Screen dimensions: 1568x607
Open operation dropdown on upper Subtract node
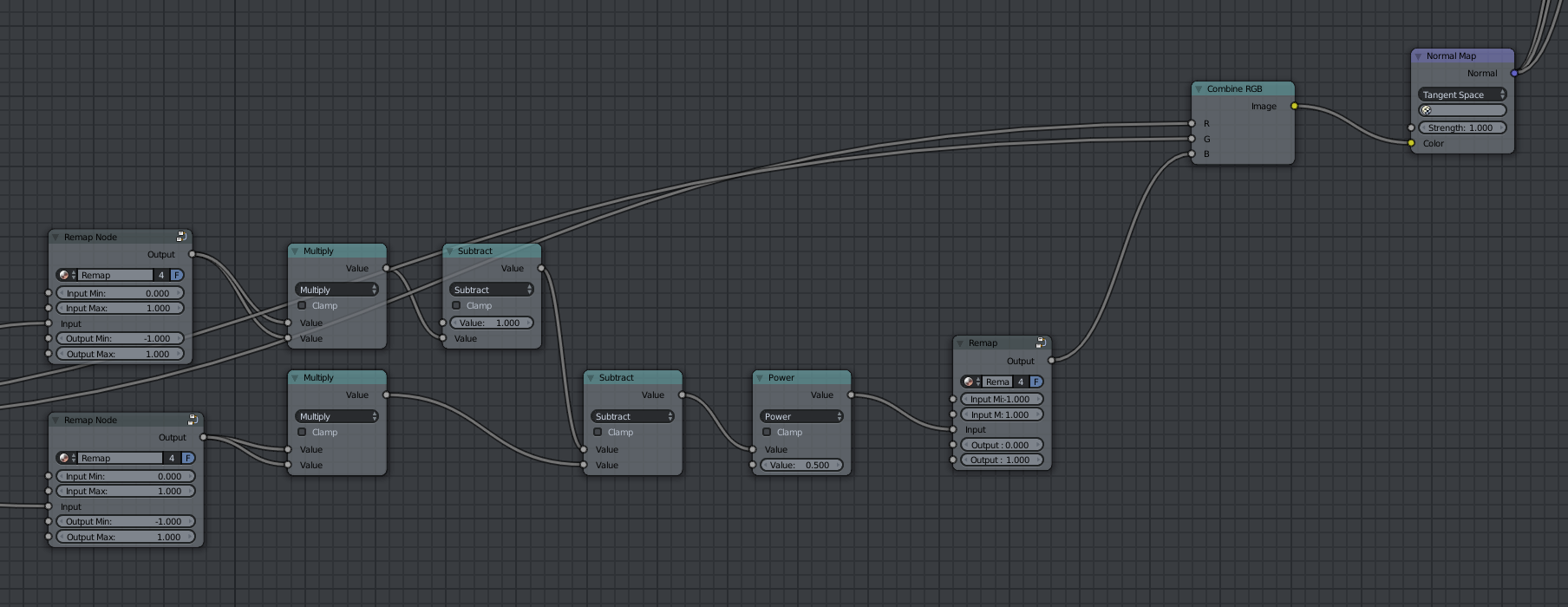click(x=492, y=290)
